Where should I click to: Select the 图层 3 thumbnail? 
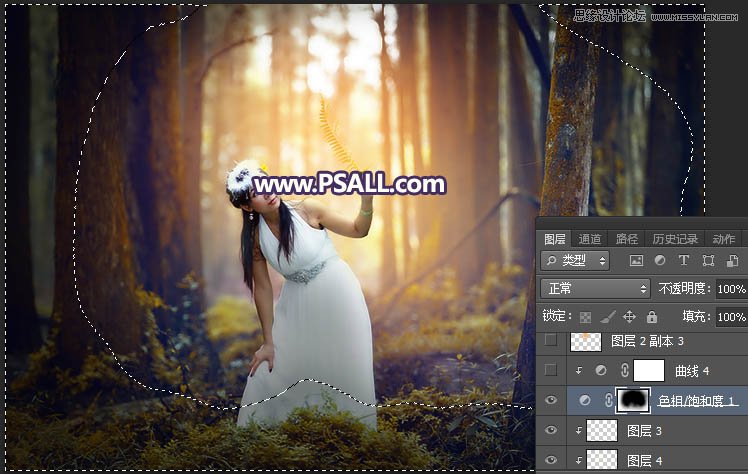point(602,430)
